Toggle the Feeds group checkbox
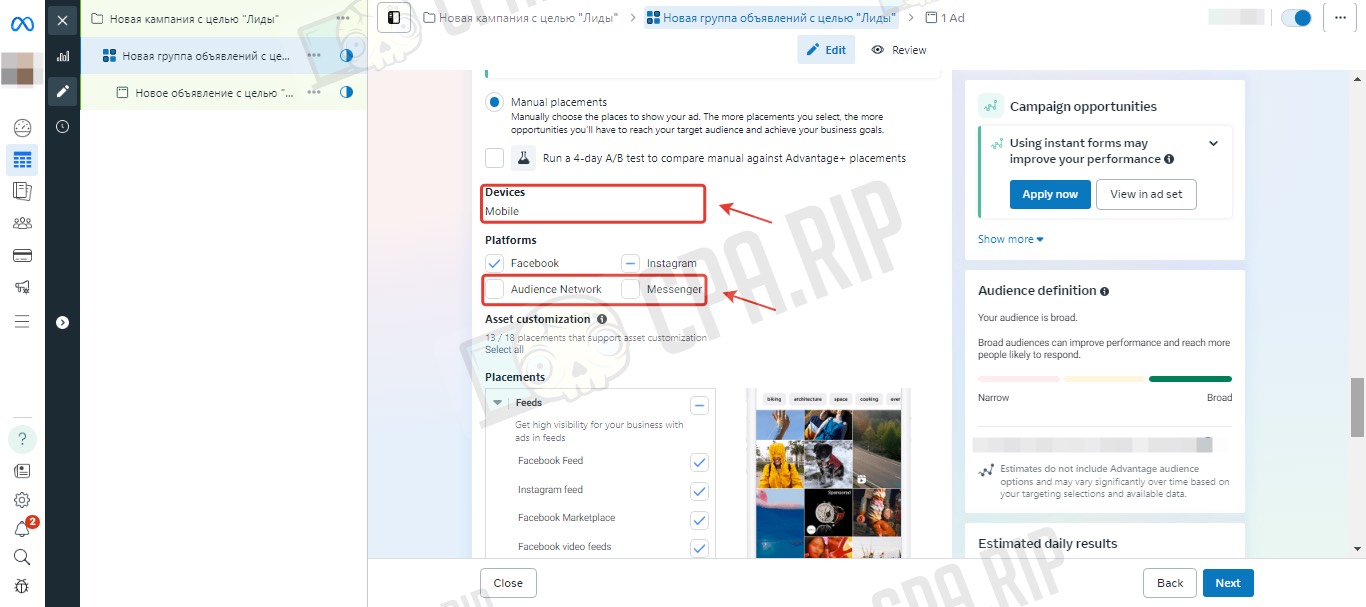Screen dimensions: 1366x607 (700, 405)
